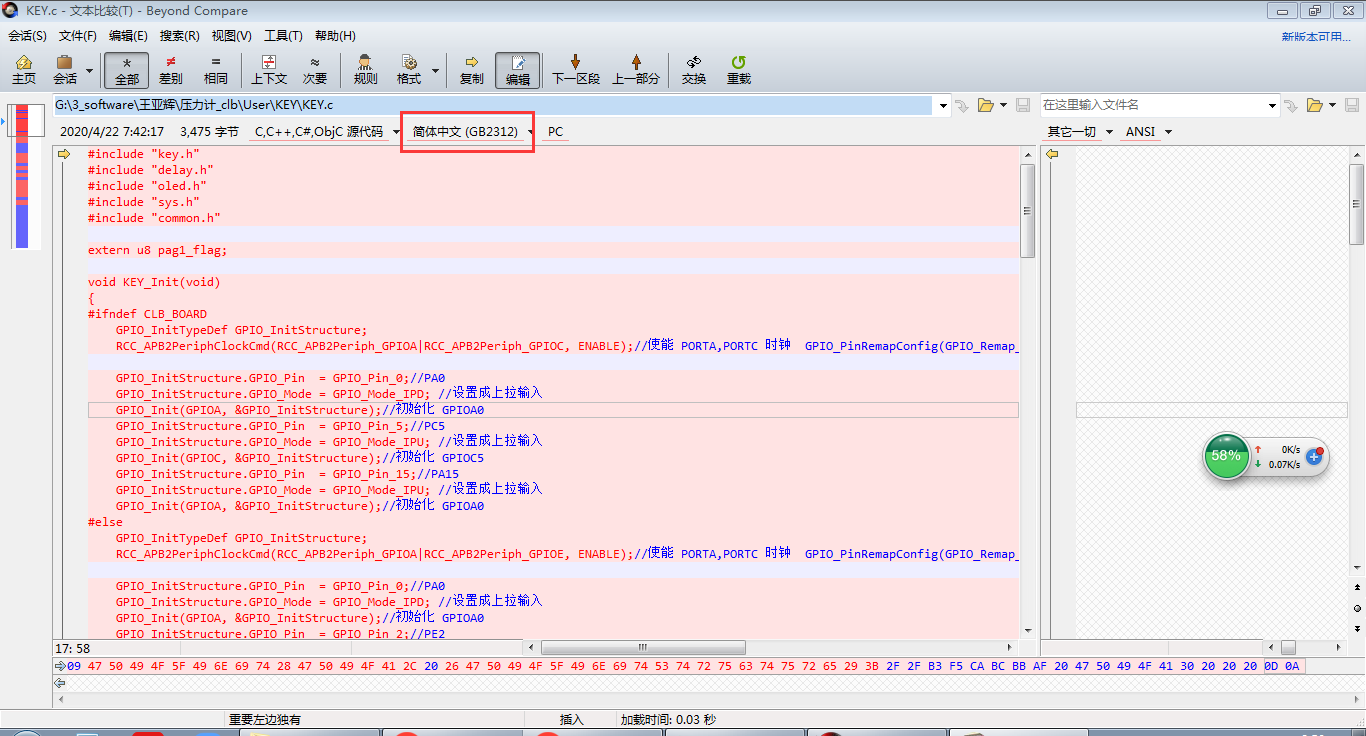Open 其它一切 file format dropdown

point(1109,132)
